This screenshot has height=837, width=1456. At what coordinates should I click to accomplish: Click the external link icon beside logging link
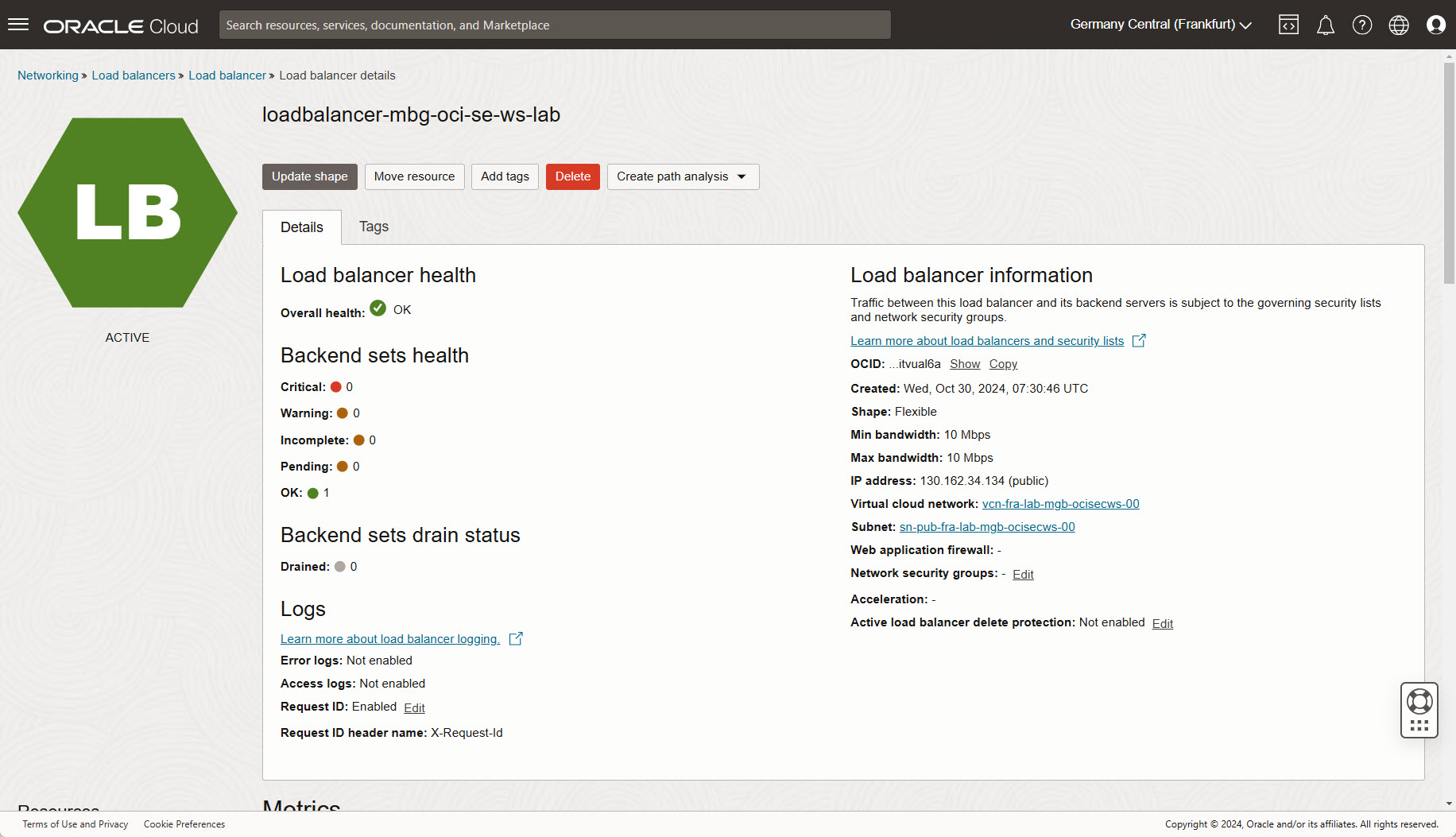[516, 638]
